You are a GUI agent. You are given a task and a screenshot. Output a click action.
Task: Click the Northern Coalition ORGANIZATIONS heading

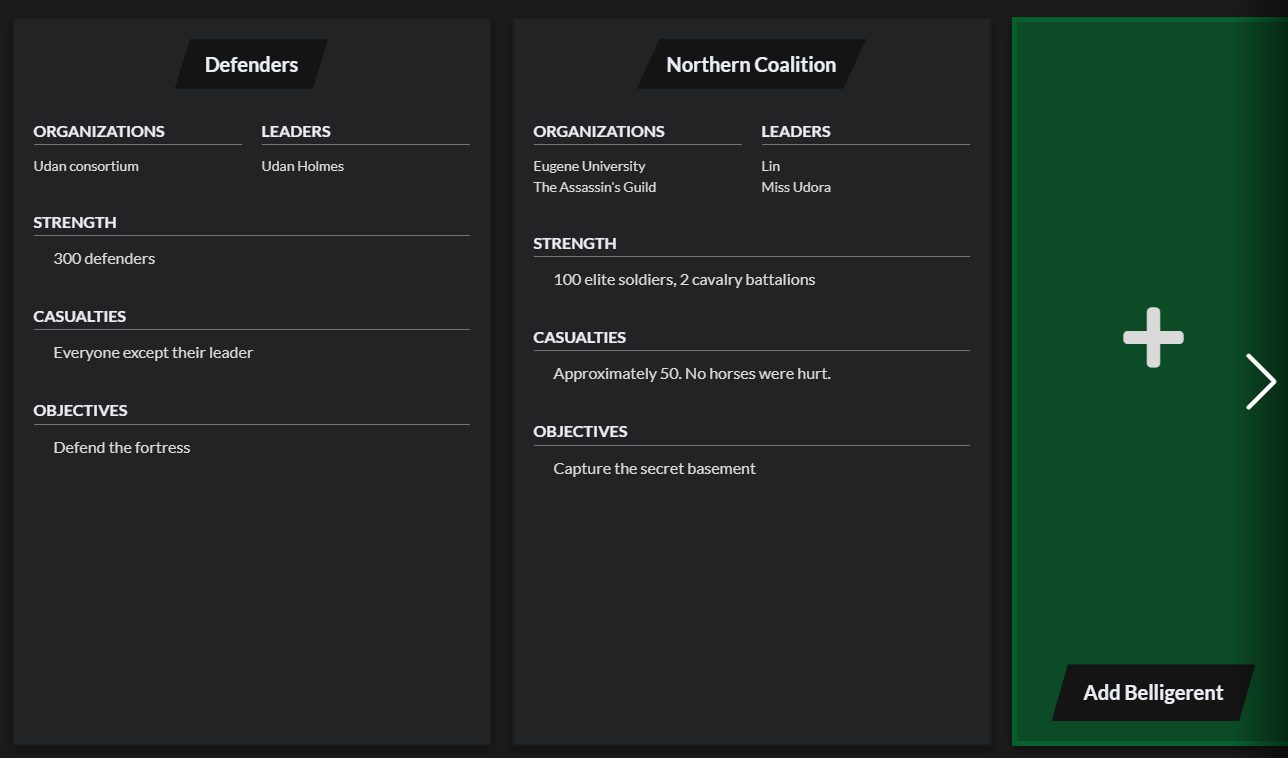(x=599, y=131)
